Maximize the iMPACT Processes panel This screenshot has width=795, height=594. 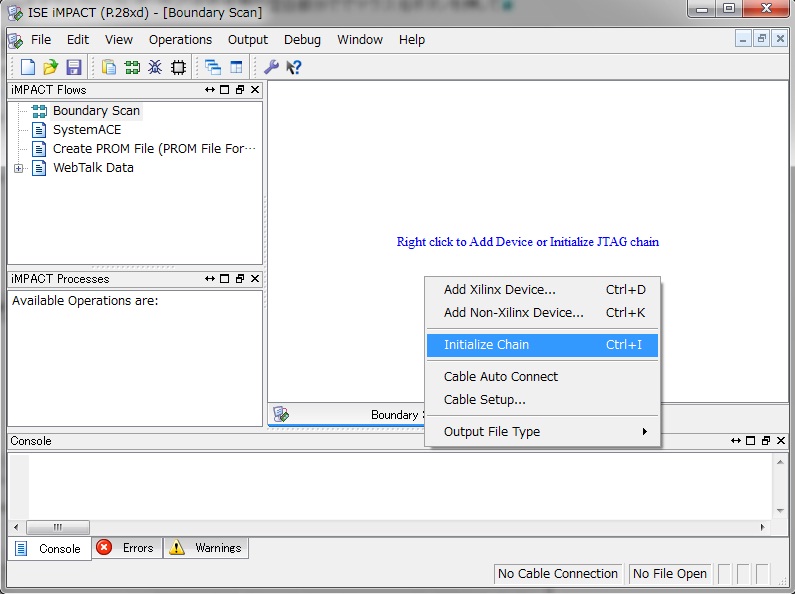point(225,279)
